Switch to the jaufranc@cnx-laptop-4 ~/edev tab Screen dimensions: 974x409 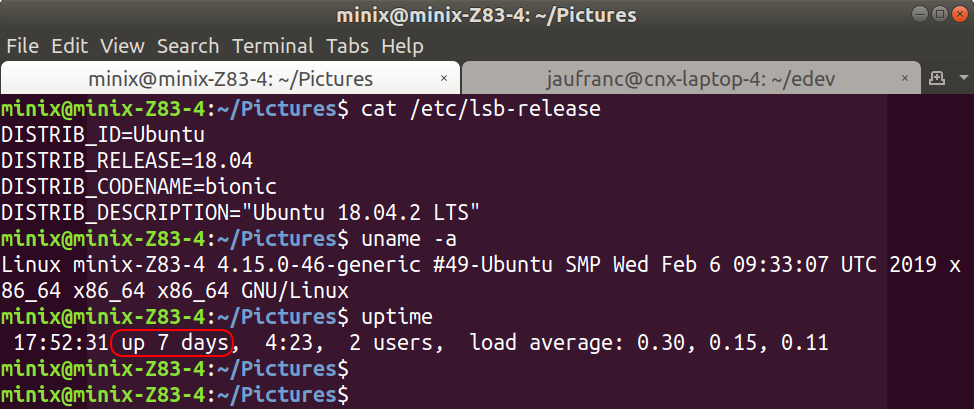[x=691, y=78]
